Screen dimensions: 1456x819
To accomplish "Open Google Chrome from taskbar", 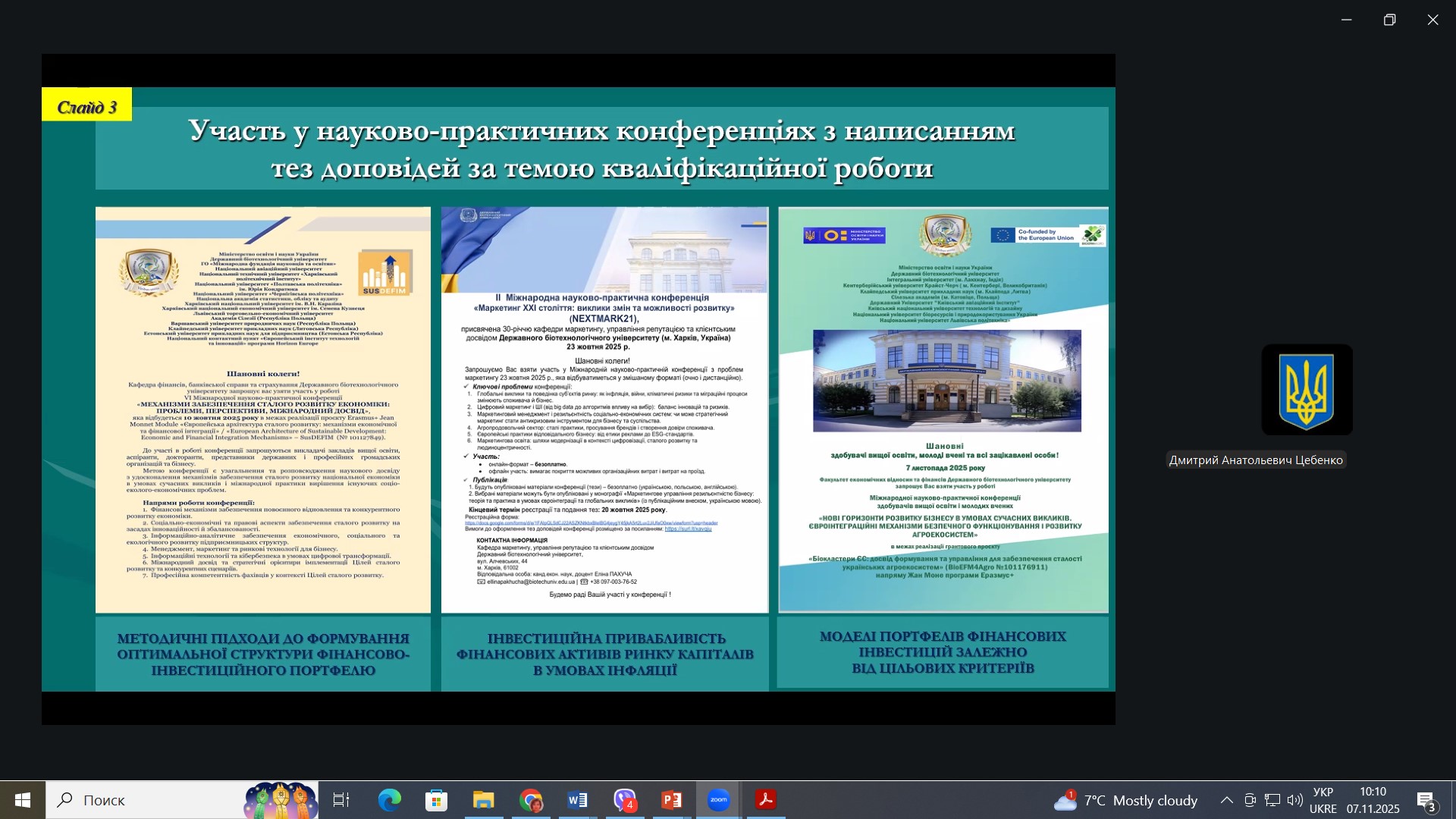I will click(x=531, y=800).
